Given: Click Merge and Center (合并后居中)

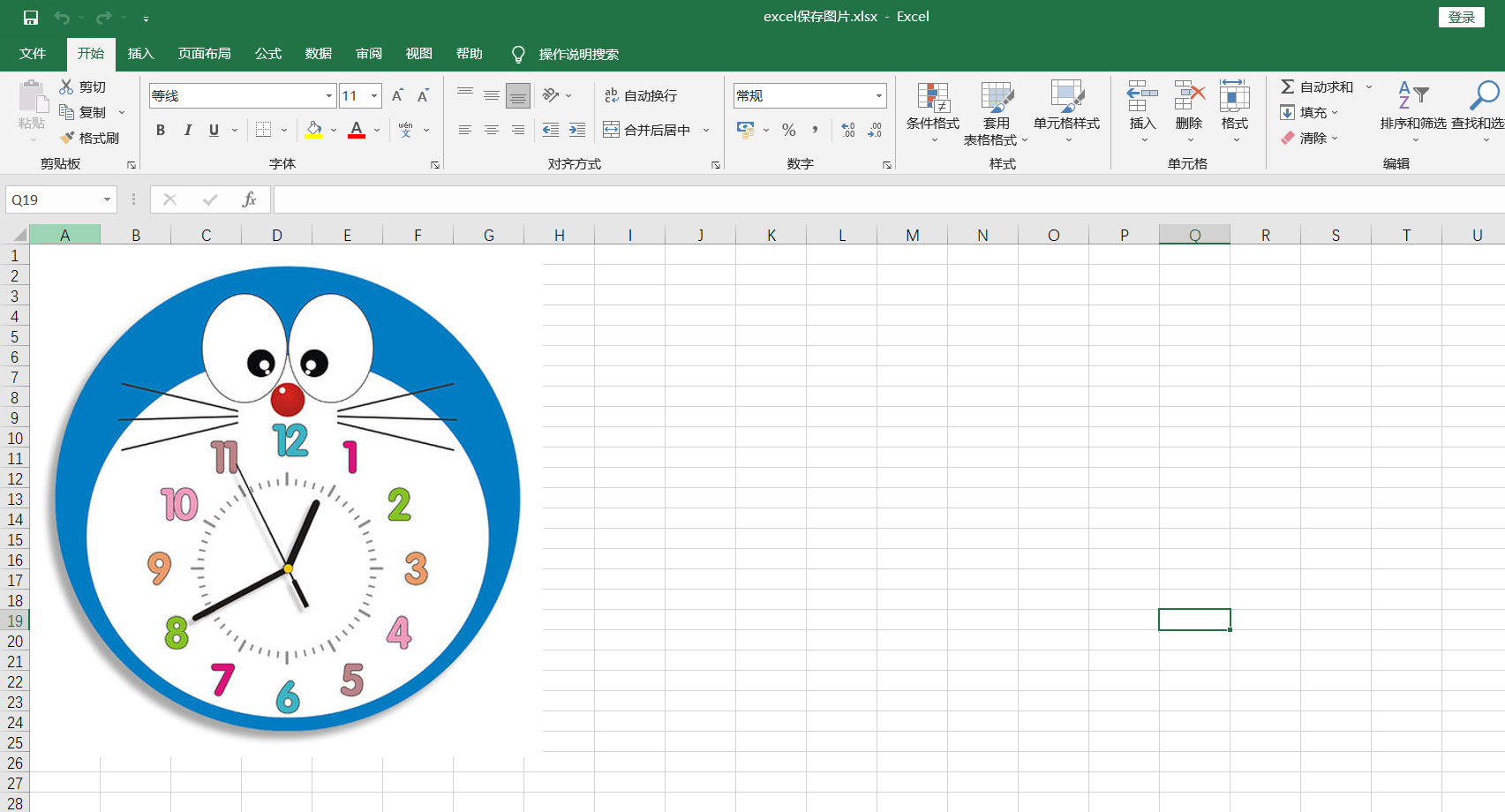Looking at the screenshot, I should point(647,130).
